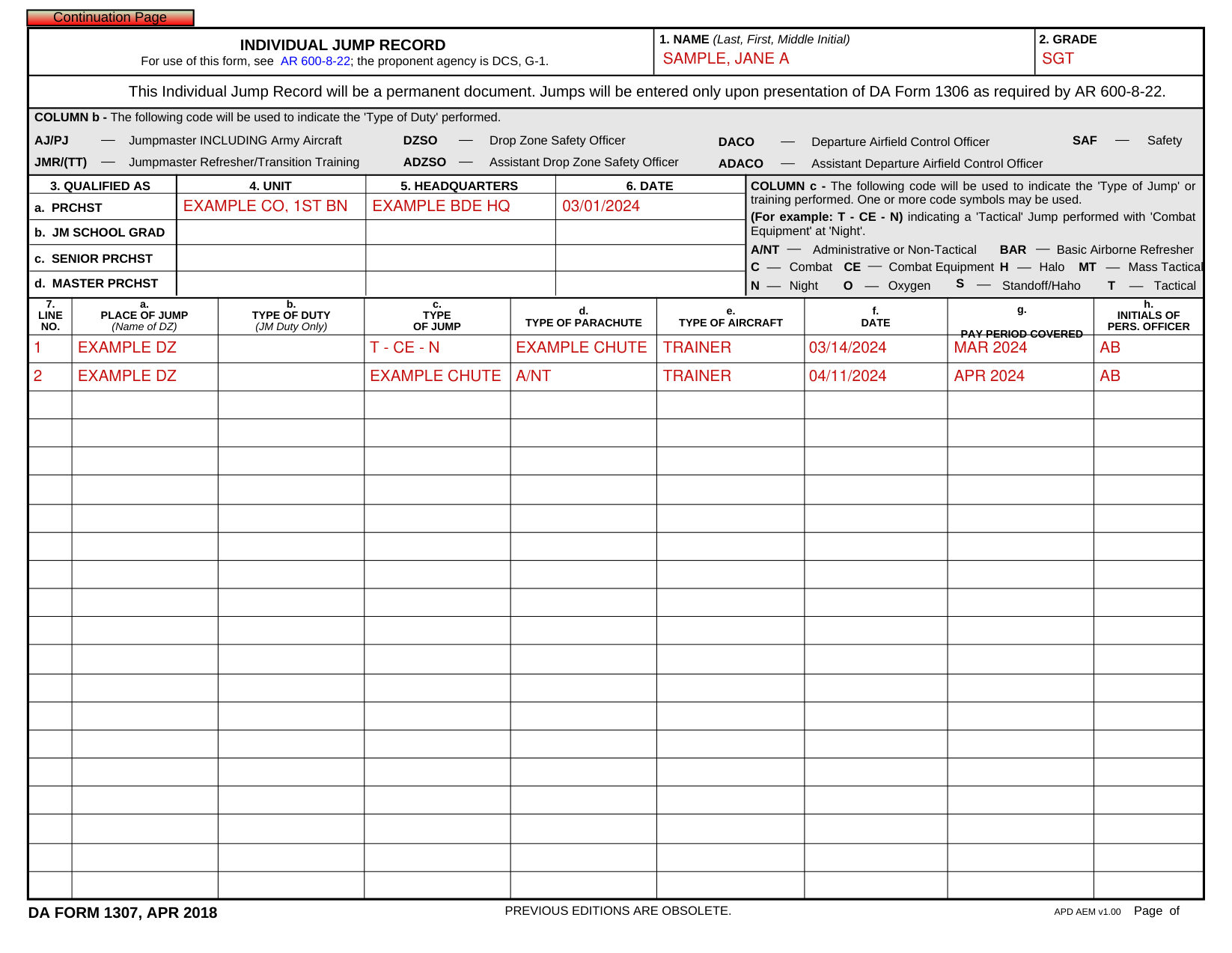This screenshot has height=953, width=1232.
Task: Click the 3. QUALIFIED AS heading
Action: [100, 186]
